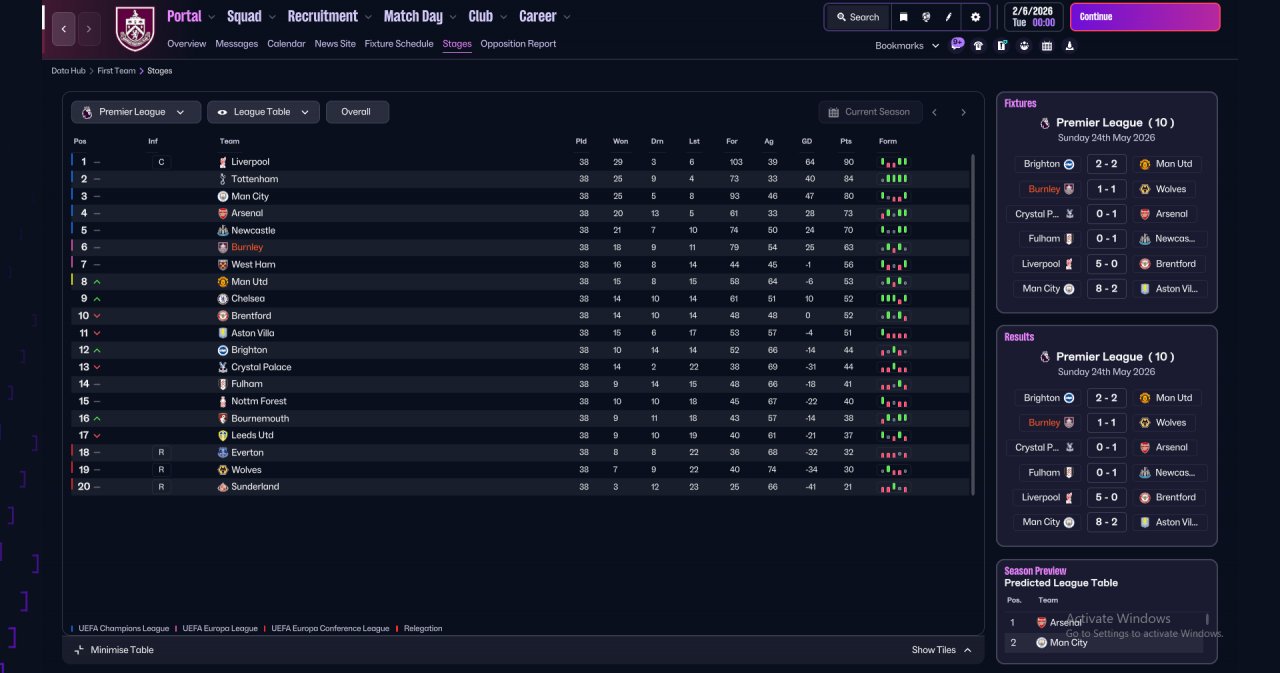Click the tactics board bookmark icon
Viewport: 1280px width, 673px height.
point(1001,45)
